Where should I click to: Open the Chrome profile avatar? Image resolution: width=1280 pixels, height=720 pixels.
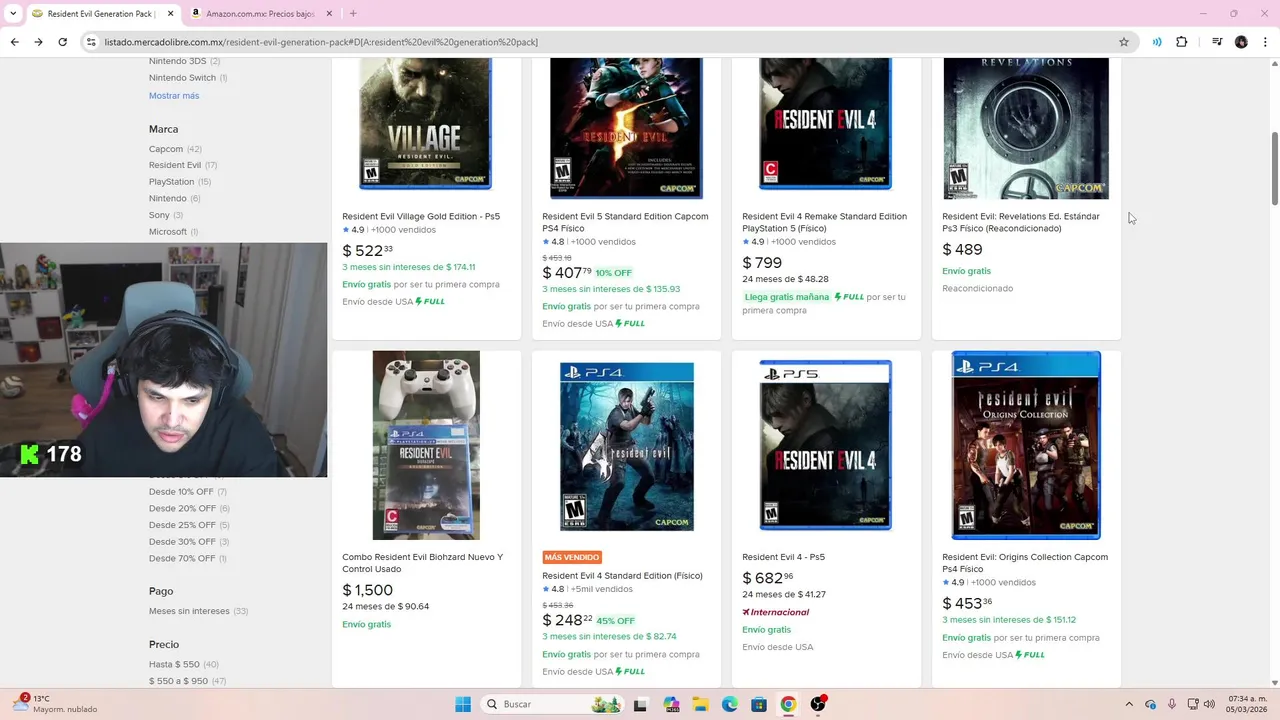(1241, 42)
